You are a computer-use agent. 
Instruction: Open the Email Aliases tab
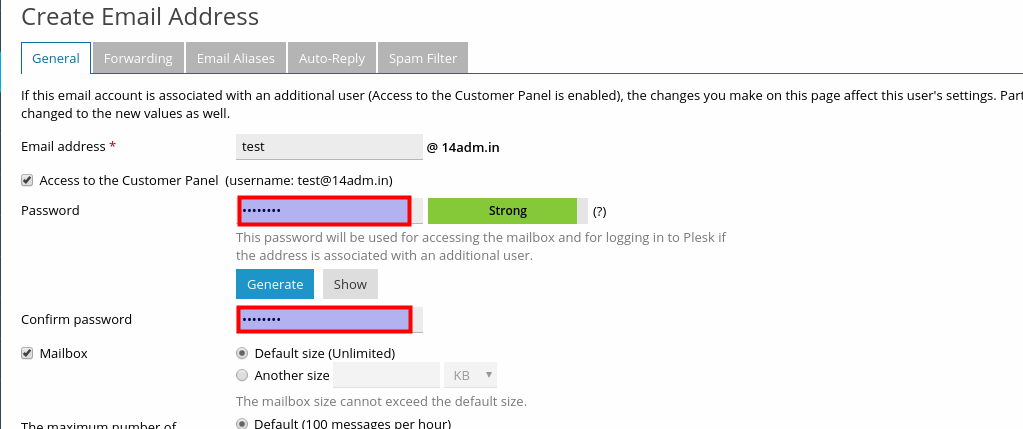(x=235, y=58)
